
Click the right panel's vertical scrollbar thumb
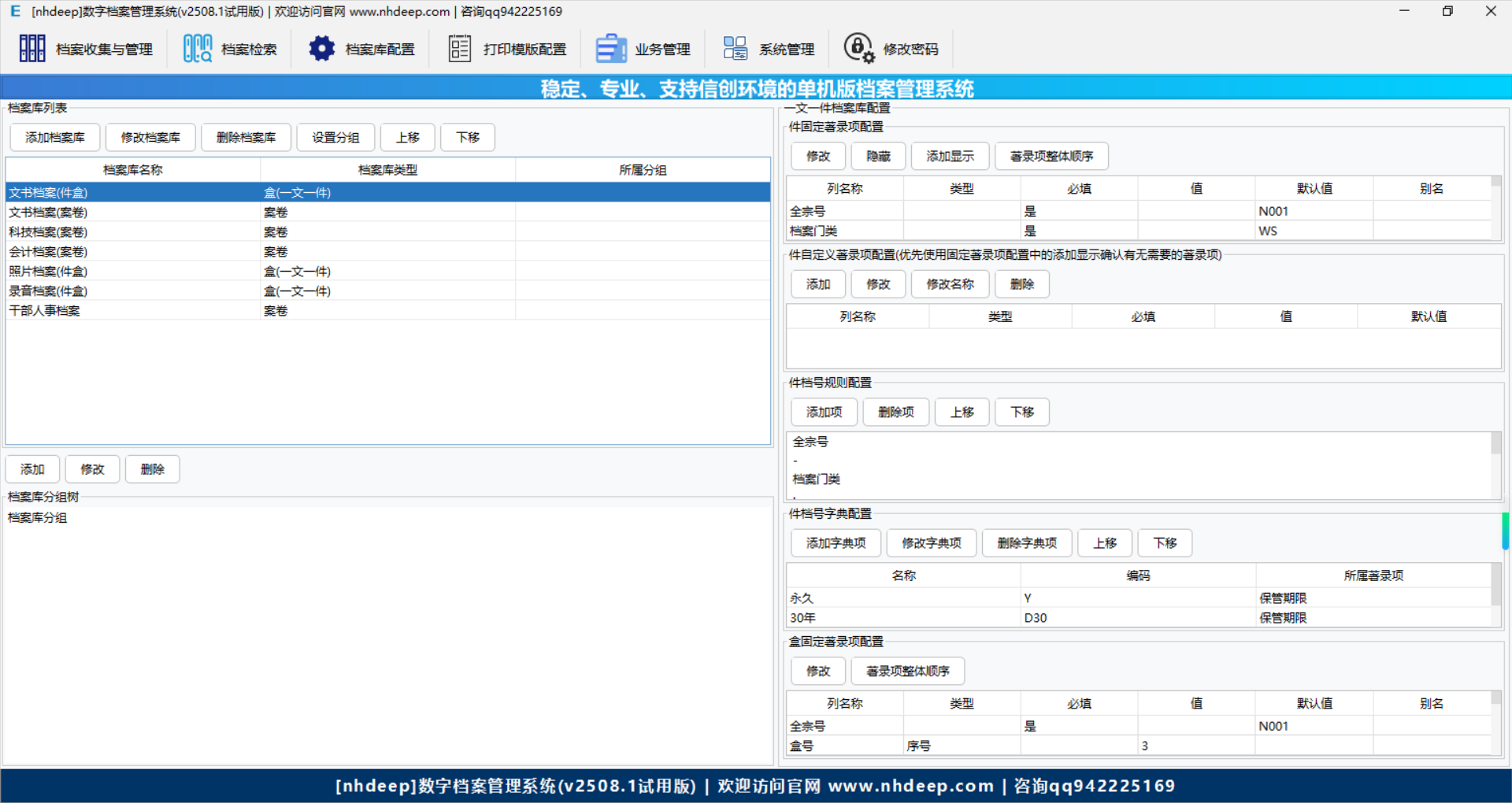point(1505,531)
